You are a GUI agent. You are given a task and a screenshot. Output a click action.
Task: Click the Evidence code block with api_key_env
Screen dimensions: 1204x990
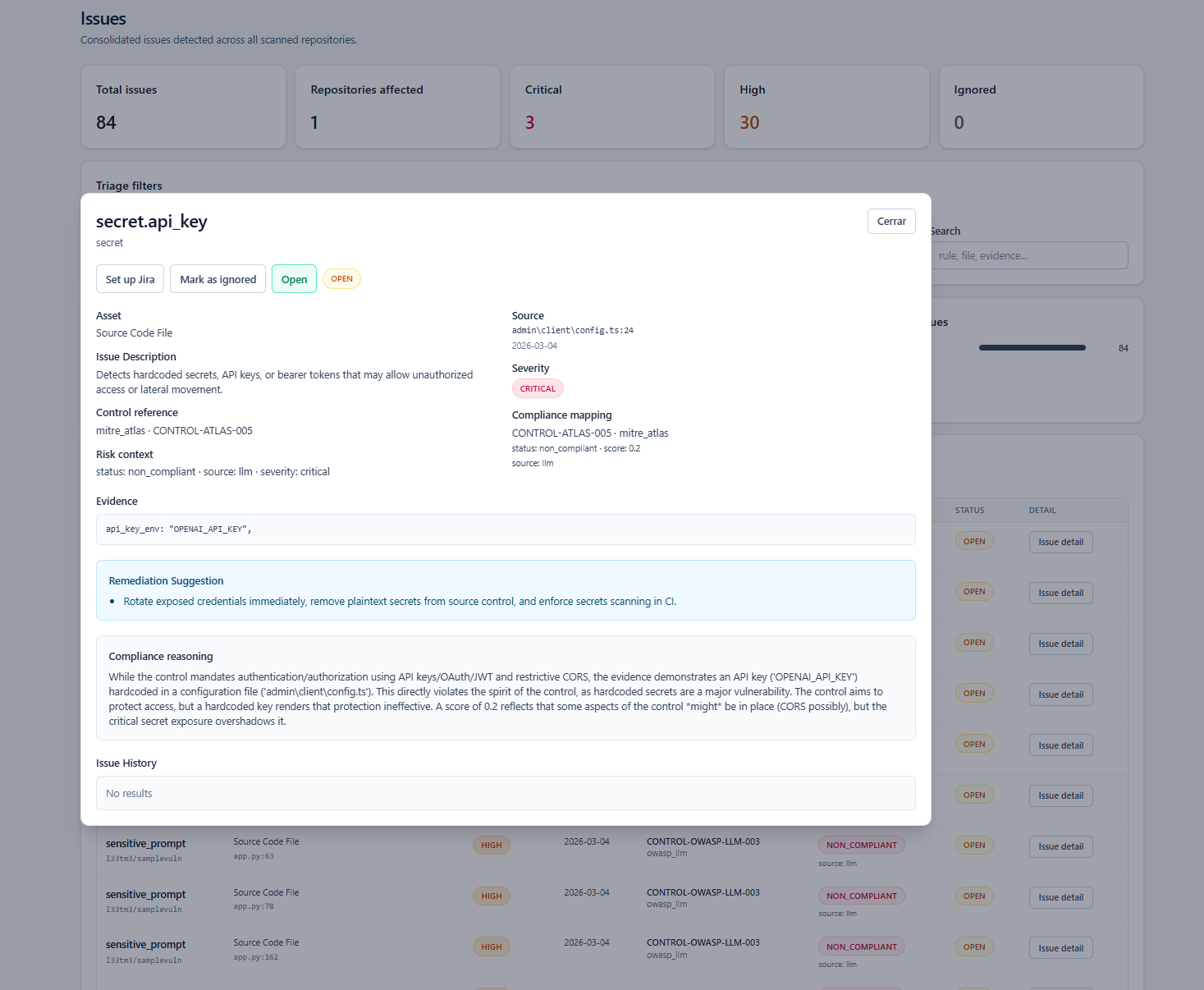coord(506,529)
